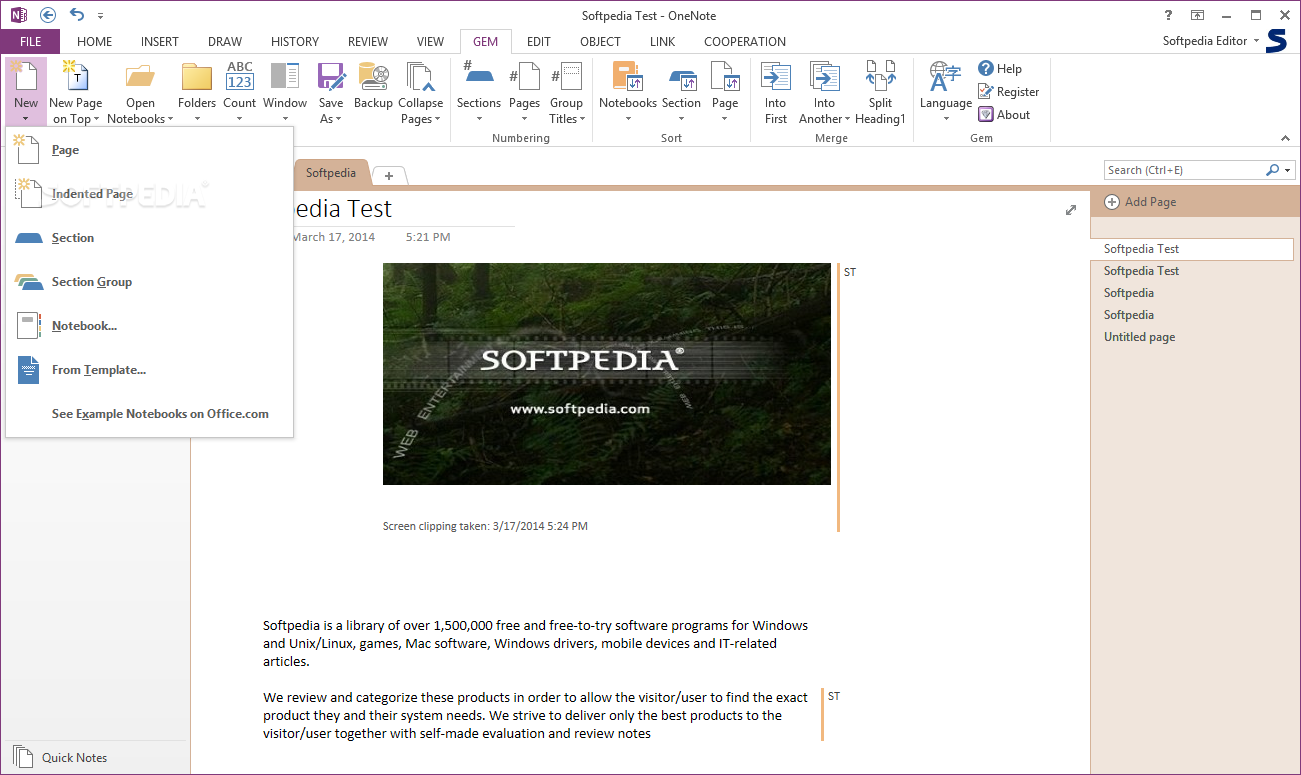Open the Open Notebooks folder icon
The image size is (1301, 775).
pos(140,77)
